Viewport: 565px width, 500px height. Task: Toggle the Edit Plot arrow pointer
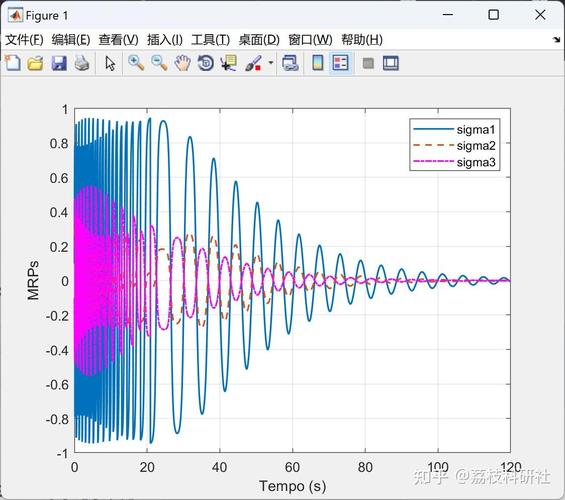pyautogui.click(x=110, y=63)
